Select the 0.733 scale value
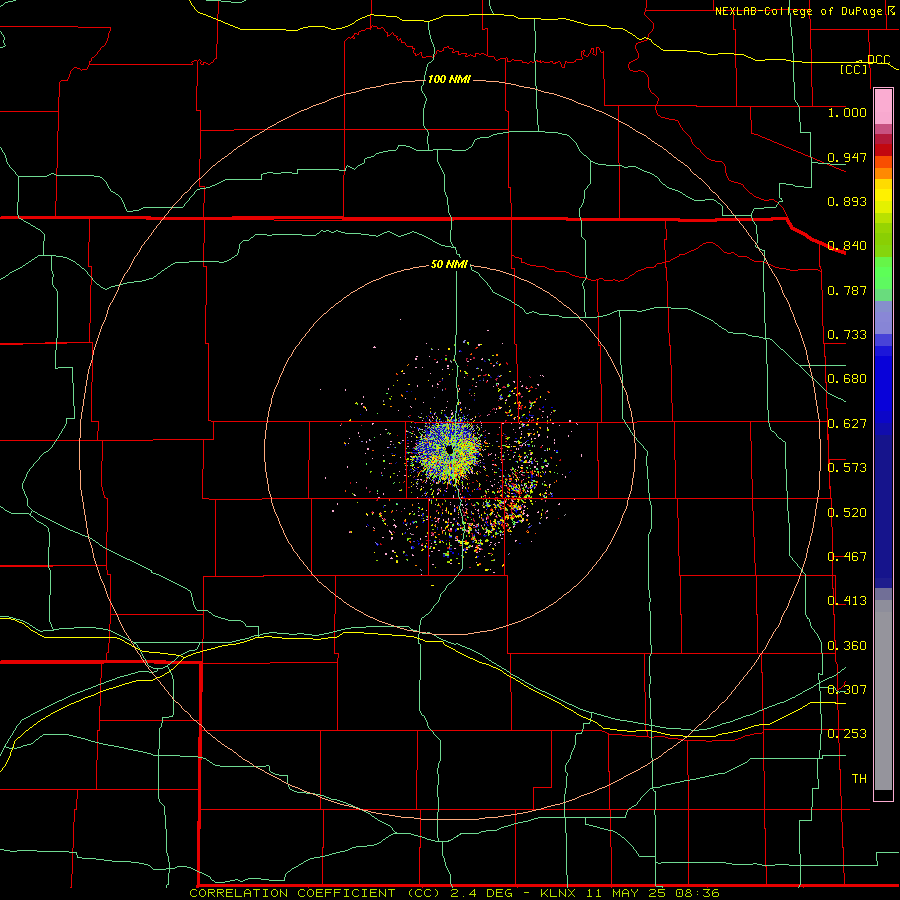This screenshot has width=900, height=900. pos(847,335)
